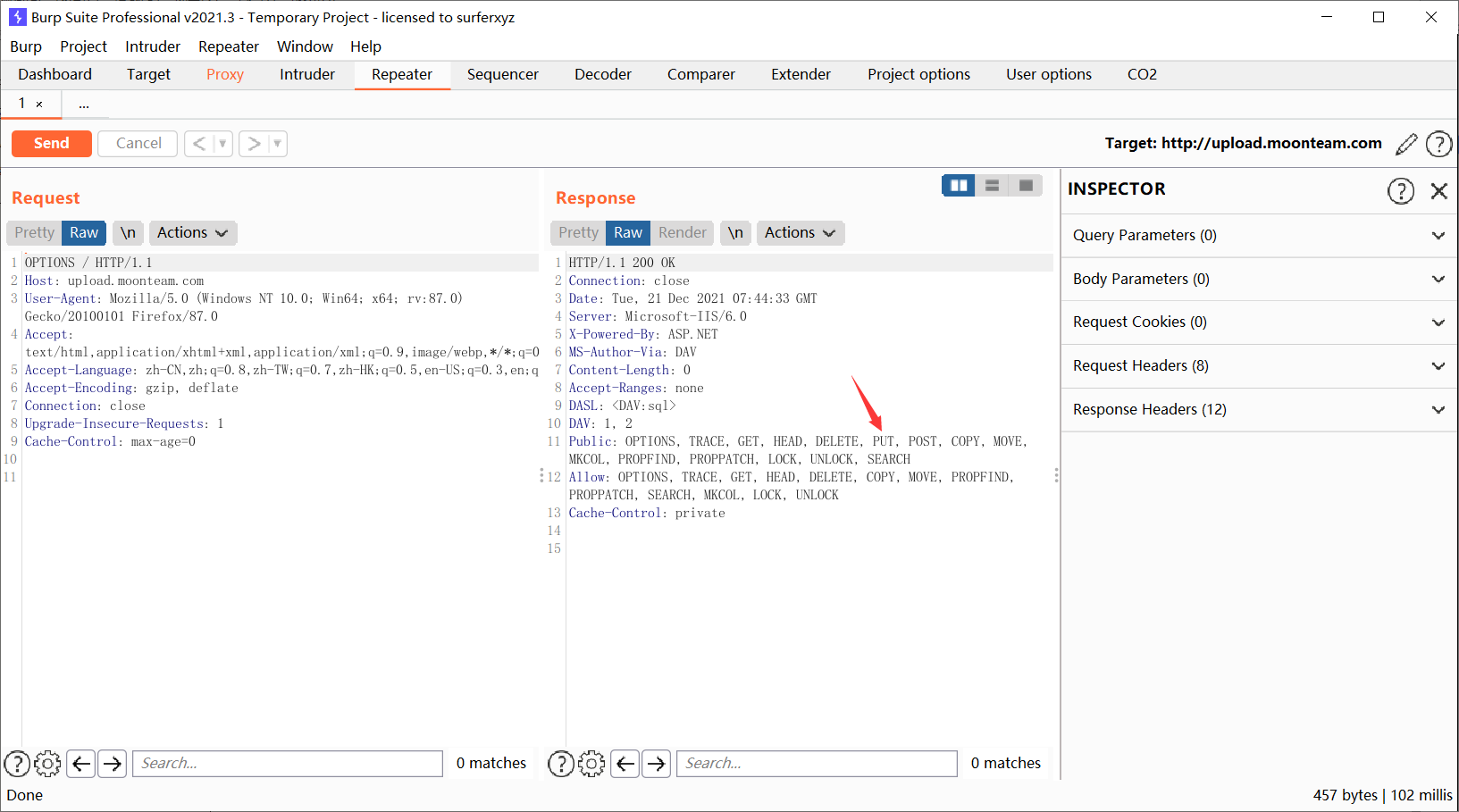The width and height of the screenshot is (1459, 812).
Task: Jump to previous match in Response search
Action: coord(625,764)
